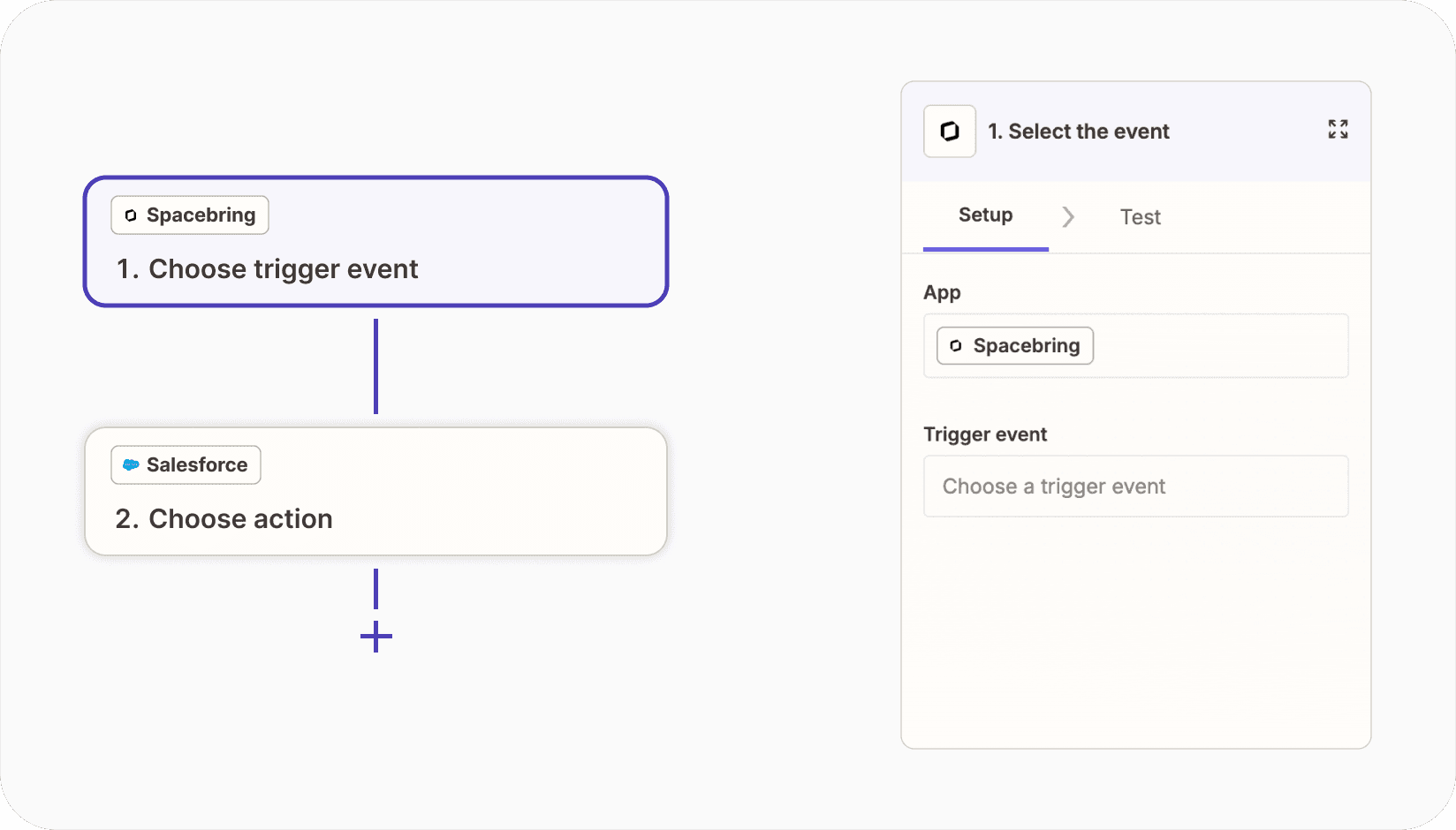Image resolution: width=1456 pixels, height=830 pixels.
Task: Click the plus icon to add a step
Action: pyautogui.click(x=376, y=637)
